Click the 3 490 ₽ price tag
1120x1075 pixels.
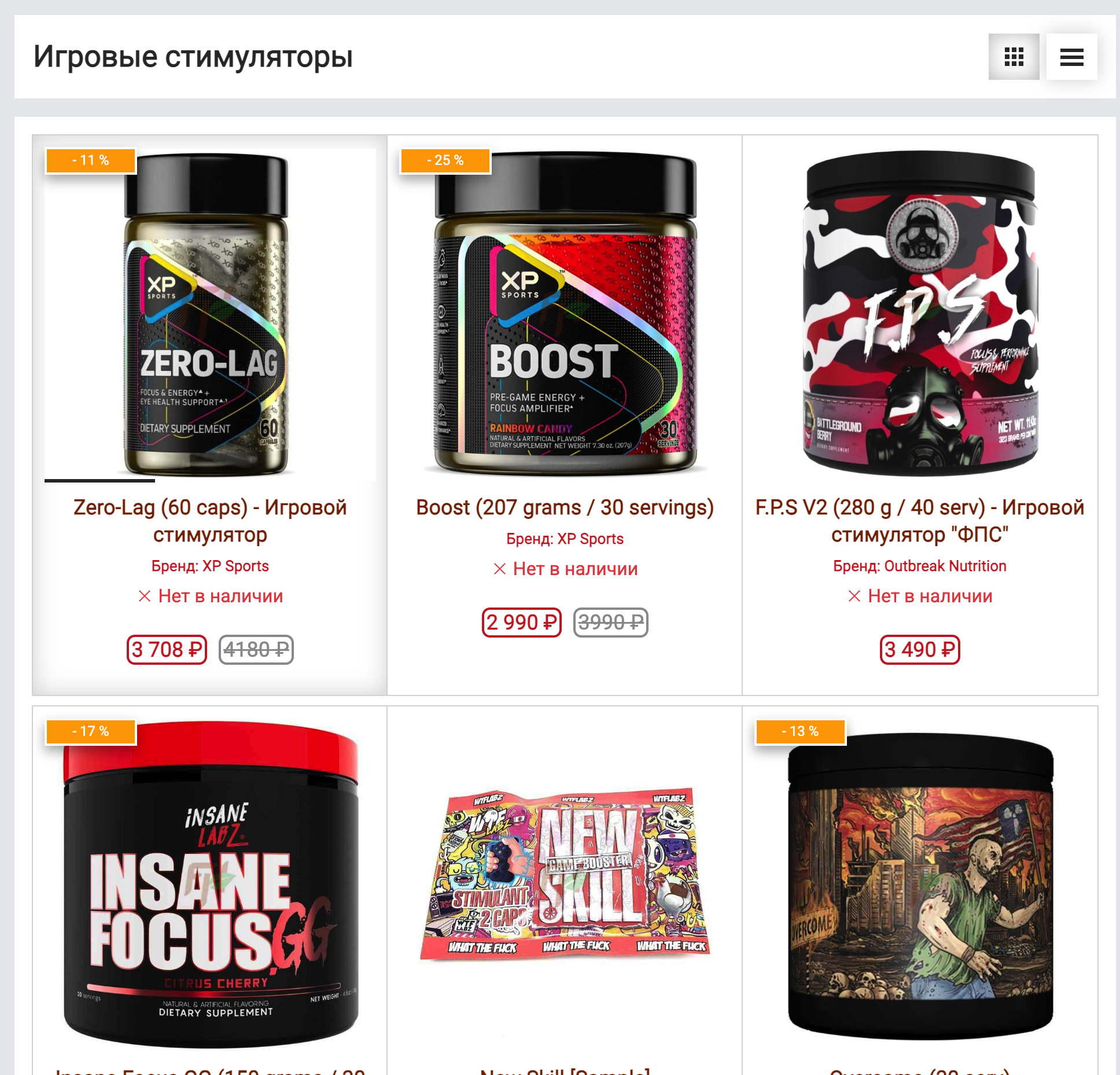(920, 650)
